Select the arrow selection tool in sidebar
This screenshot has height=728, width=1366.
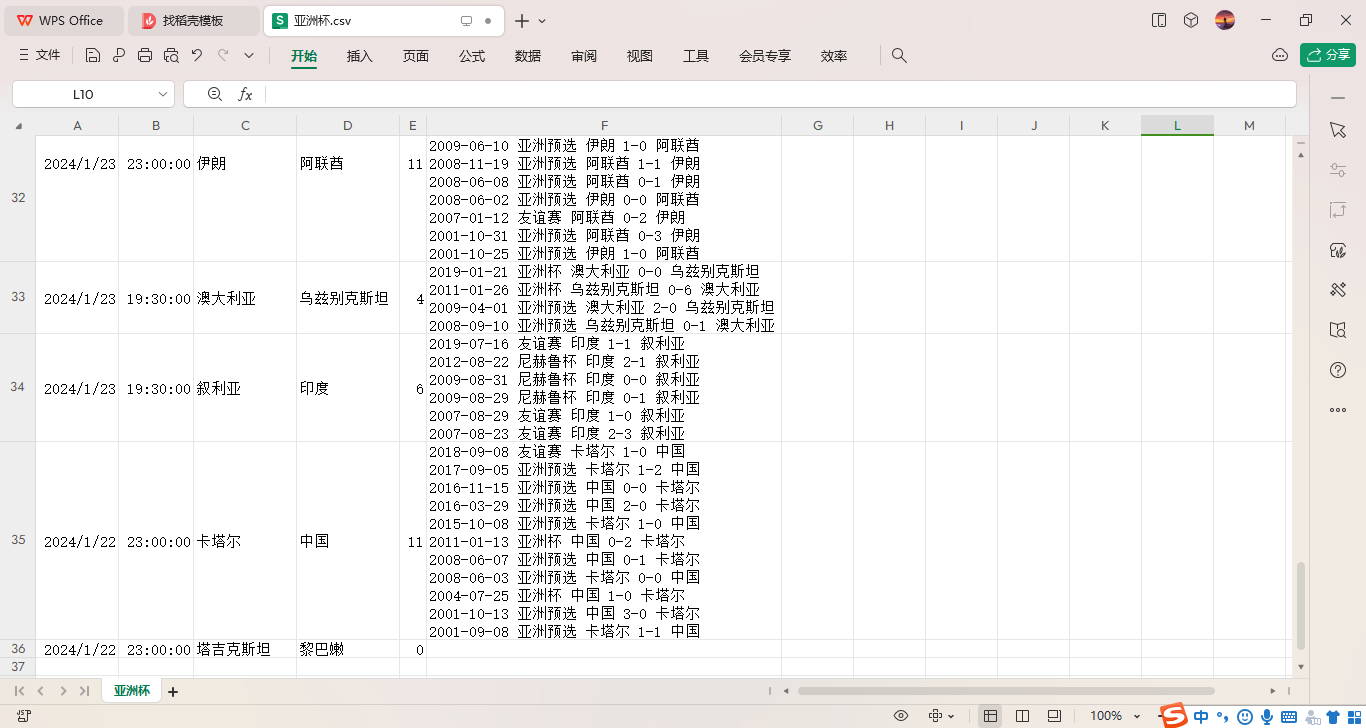tap(1338, 130)
